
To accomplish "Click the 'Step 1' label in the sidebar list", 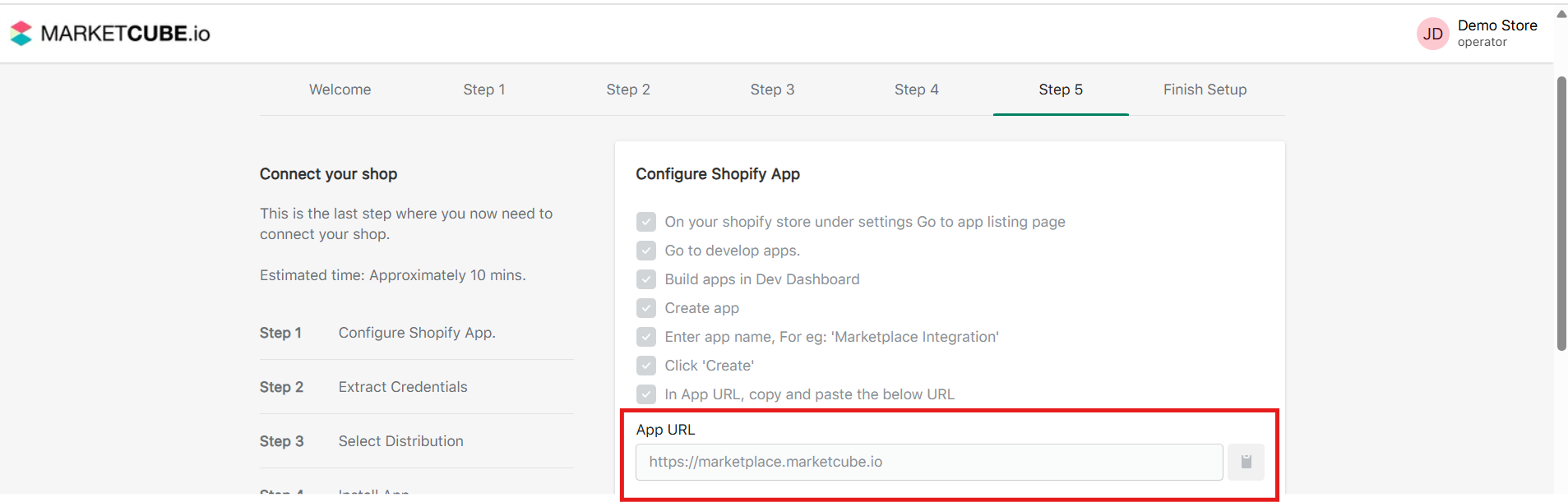I will 280,333.
